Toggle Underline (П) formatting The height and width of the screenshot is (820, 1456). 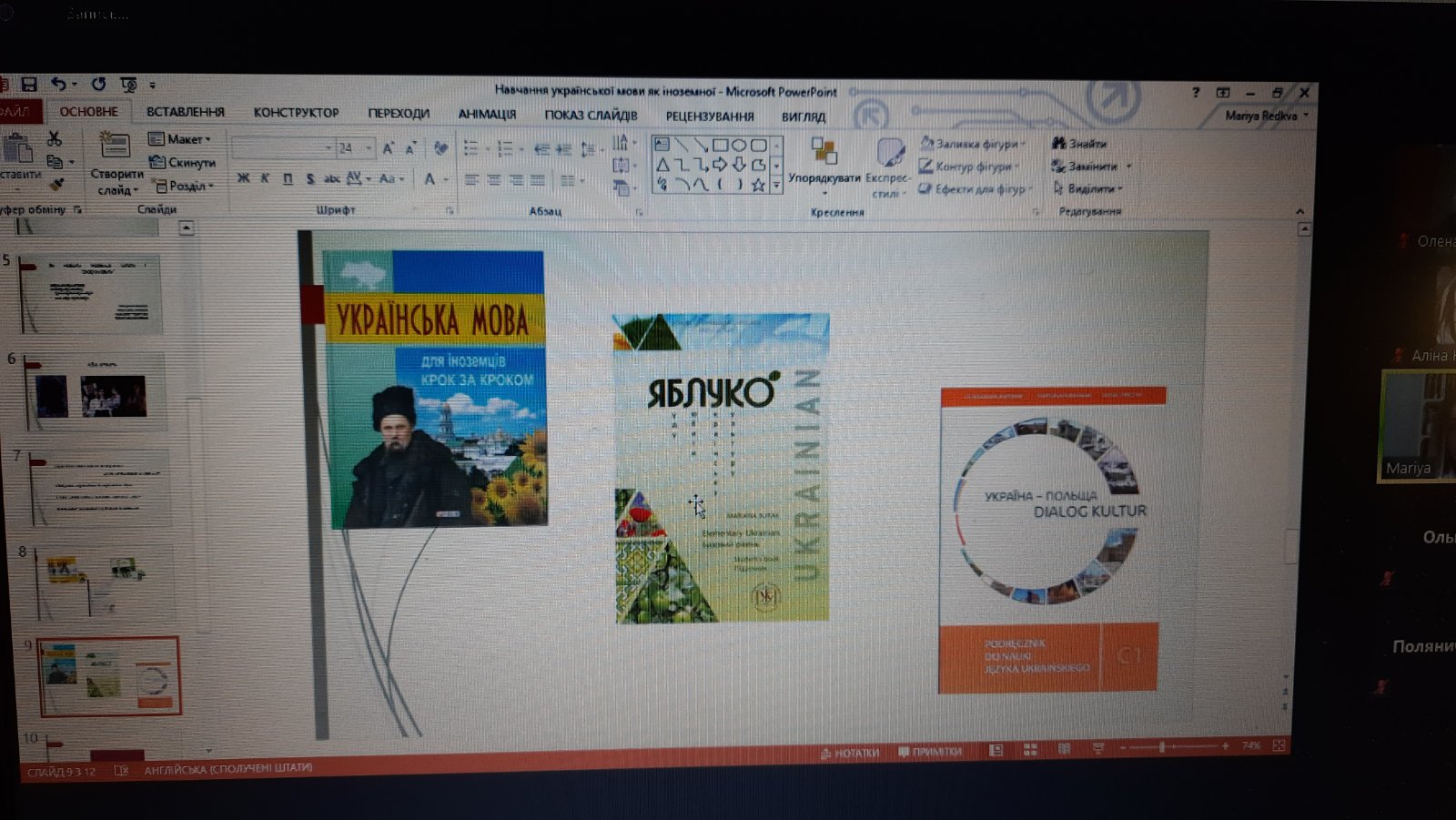[x=288, y=178]
